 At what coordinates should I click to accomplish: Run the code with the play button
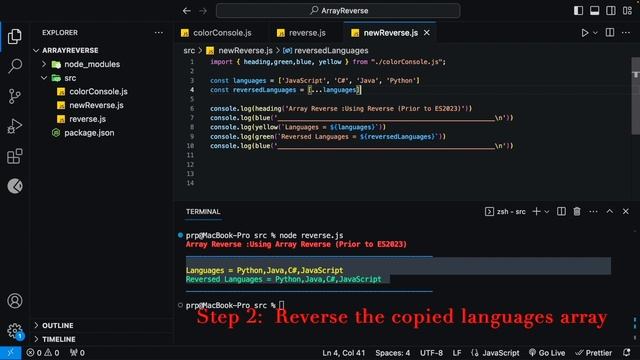point(584,33)
